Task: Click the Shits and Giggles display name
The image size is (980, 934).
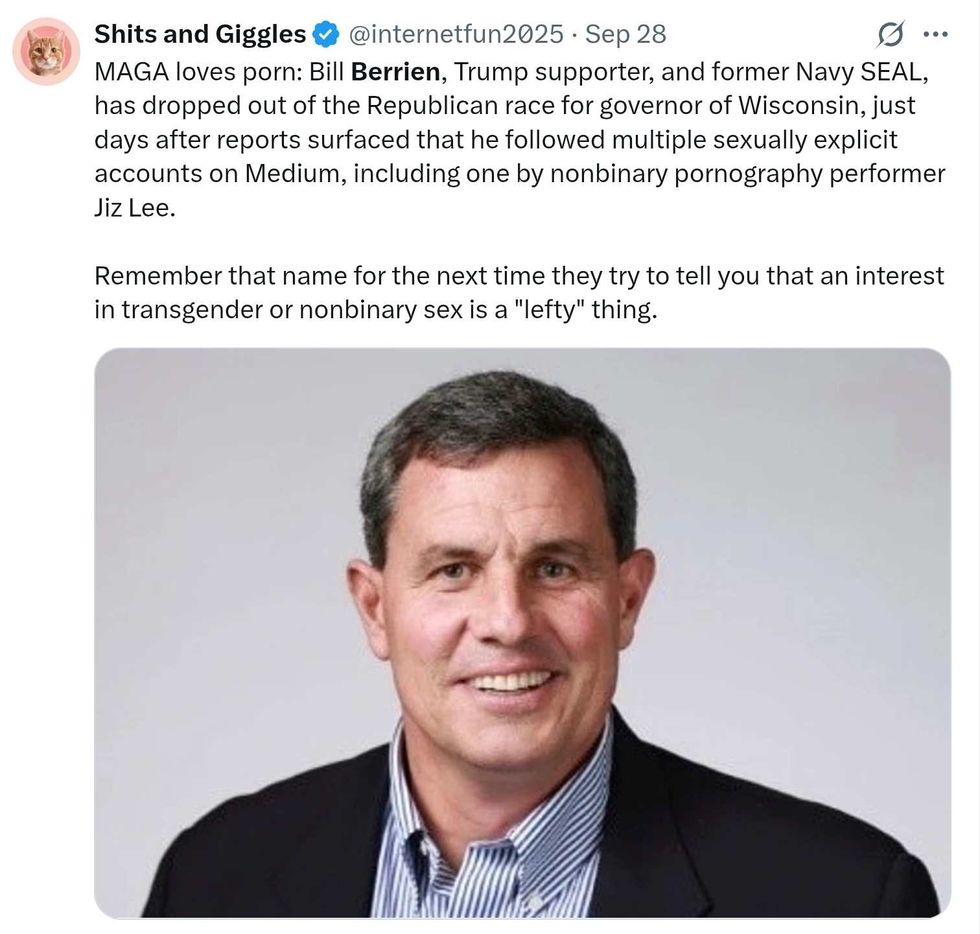Action: coord(200,35)
